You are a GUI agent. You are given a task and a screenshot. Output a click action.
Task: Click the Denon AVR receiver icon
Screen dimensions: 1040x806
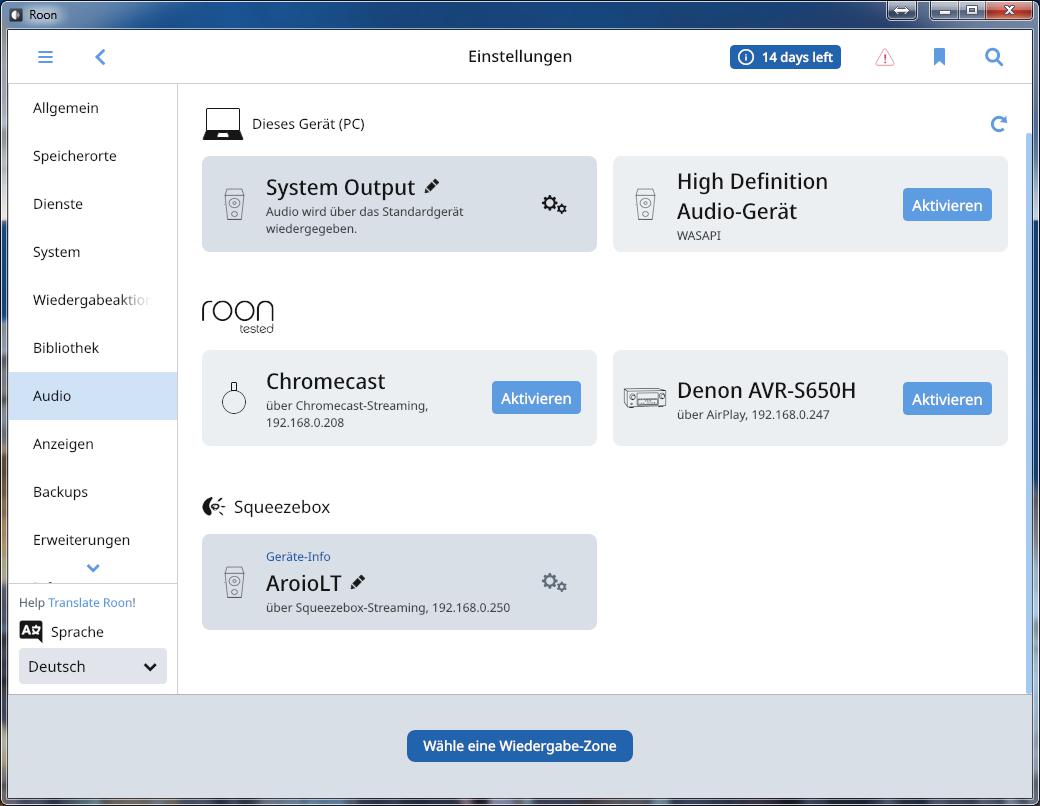[x=645, y=398]
